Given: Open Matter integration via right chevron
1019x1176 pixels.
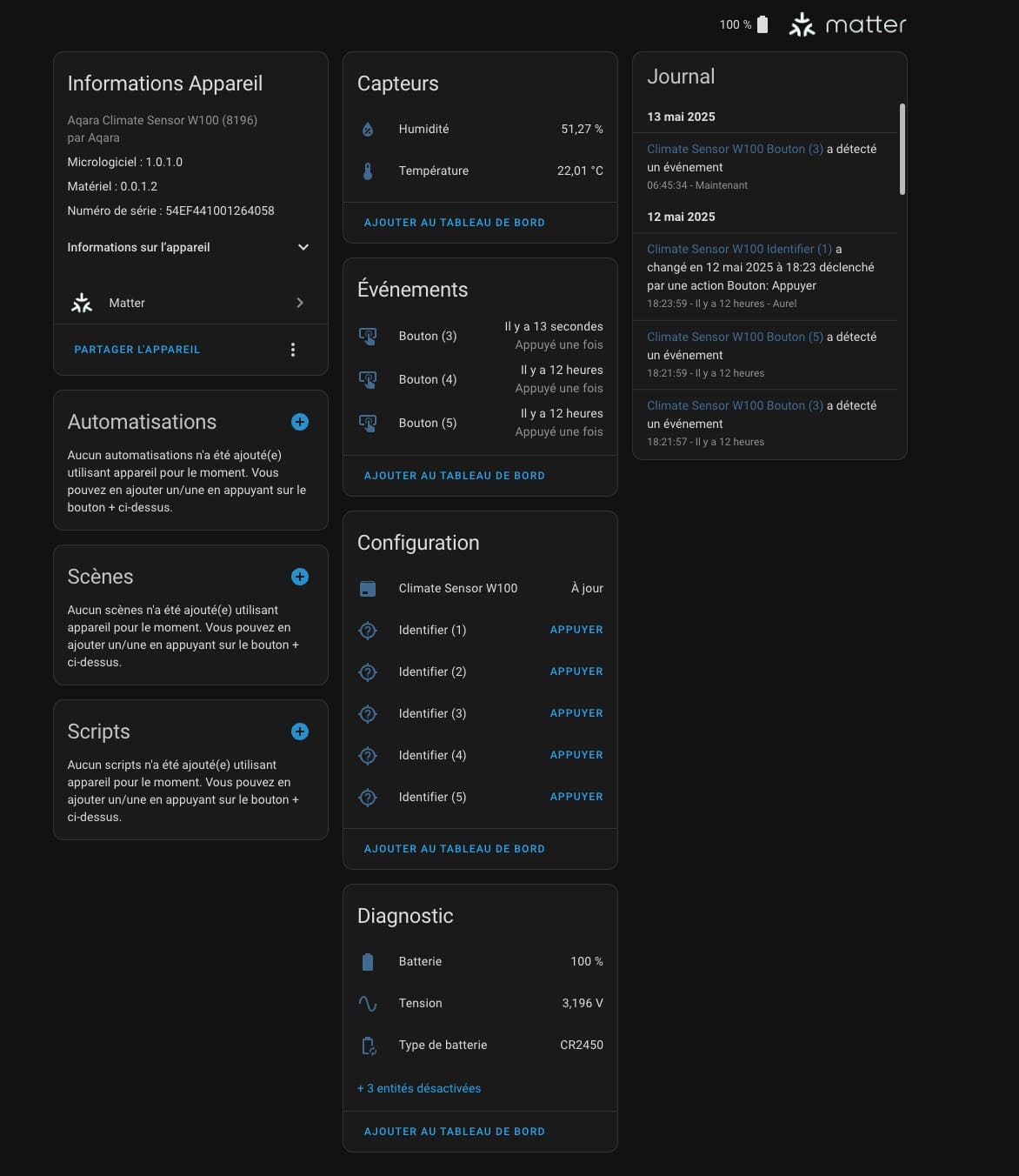Looking at the screenshot, I should pyautogui.click(x=300, y=303).
